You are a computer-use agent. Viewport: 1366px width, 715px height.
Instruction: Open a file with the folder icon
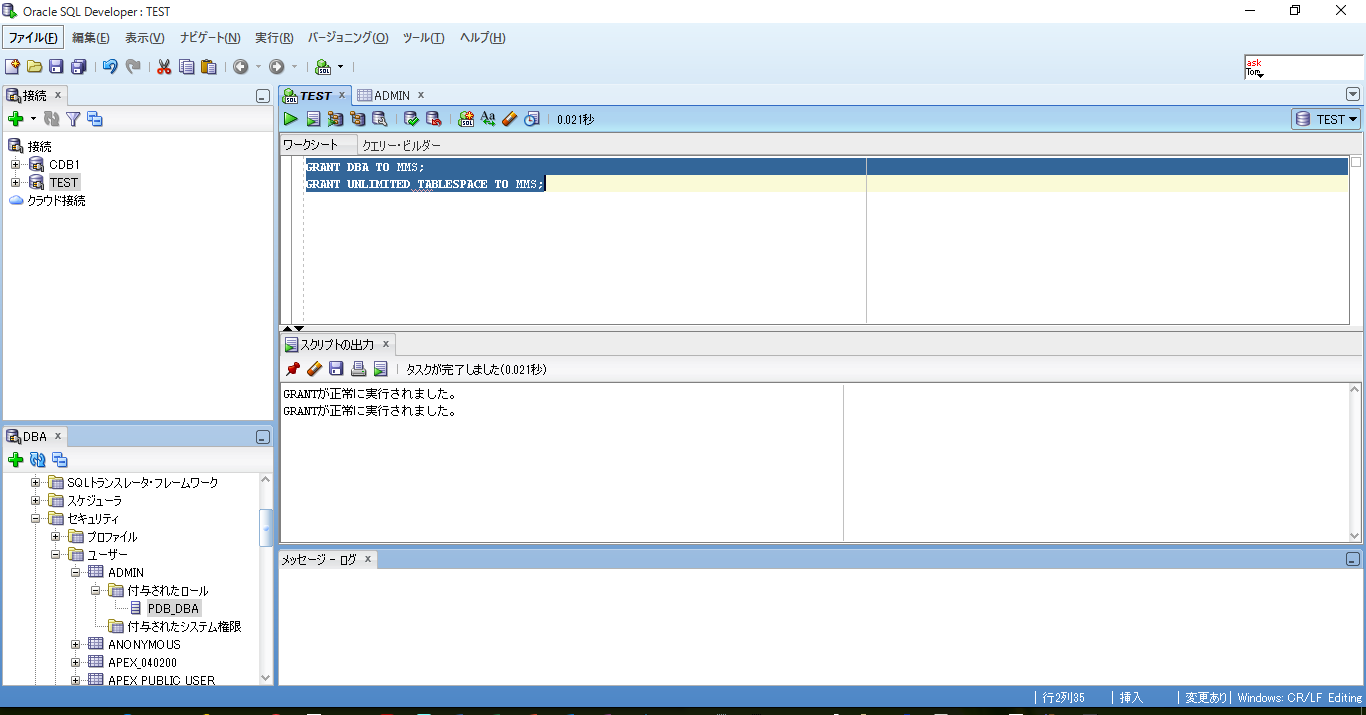point(34,67)
